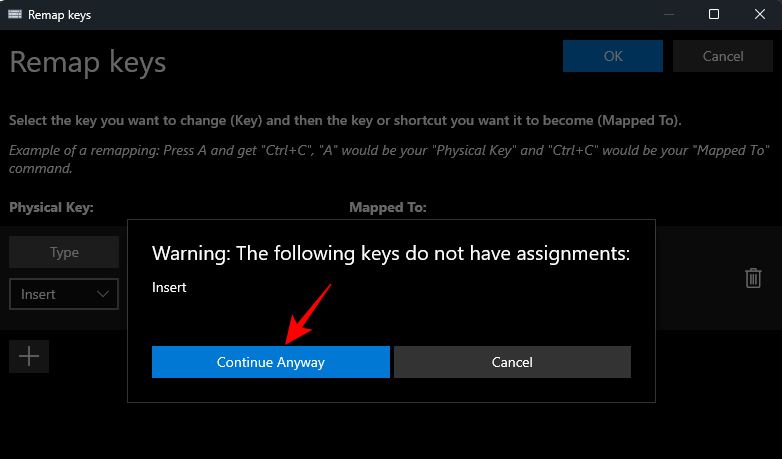The width and height of the screenshot is (782, 459).
Task: Click the top-right Cancel button beside OK
Action: (x=722, y=56)
